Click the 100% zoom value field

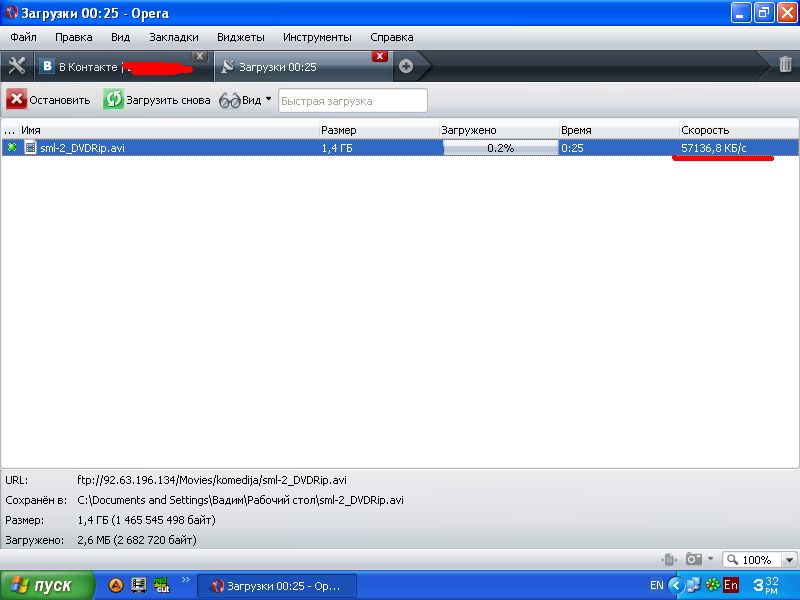756,560
